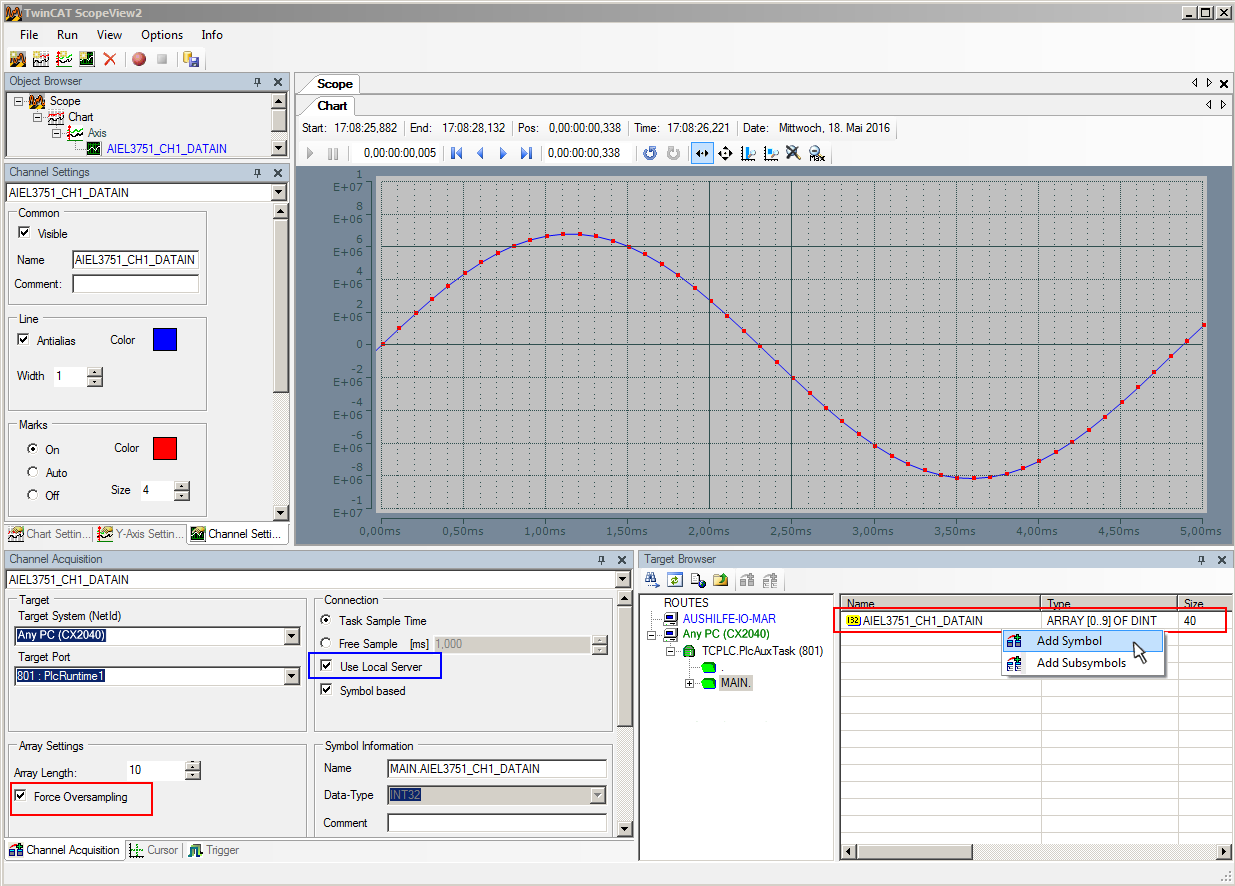Open the Run menu
The height and width of the screenshot is (886, 1235).
coord(67,34)
